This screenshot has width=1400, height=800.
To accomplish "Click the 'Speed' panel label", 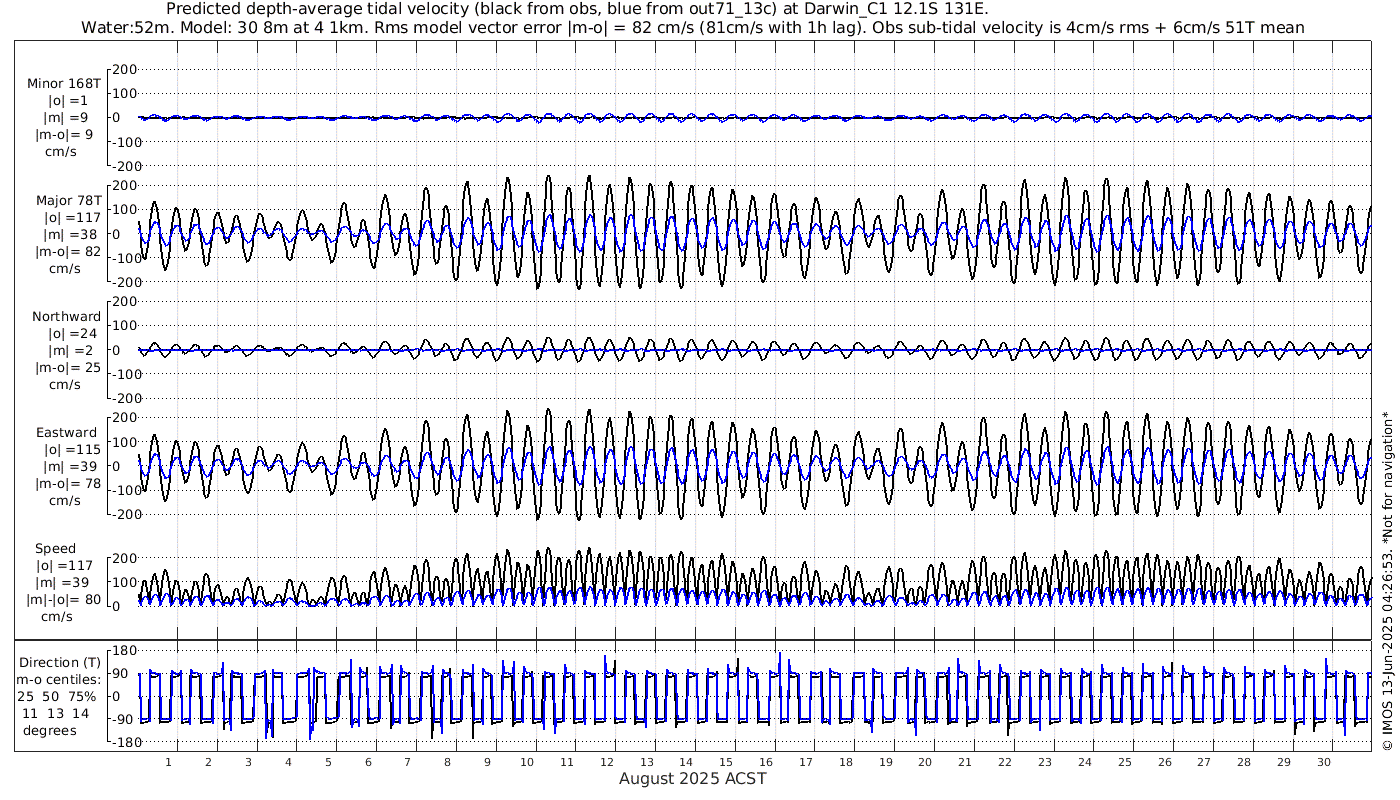I will point(55,549).
